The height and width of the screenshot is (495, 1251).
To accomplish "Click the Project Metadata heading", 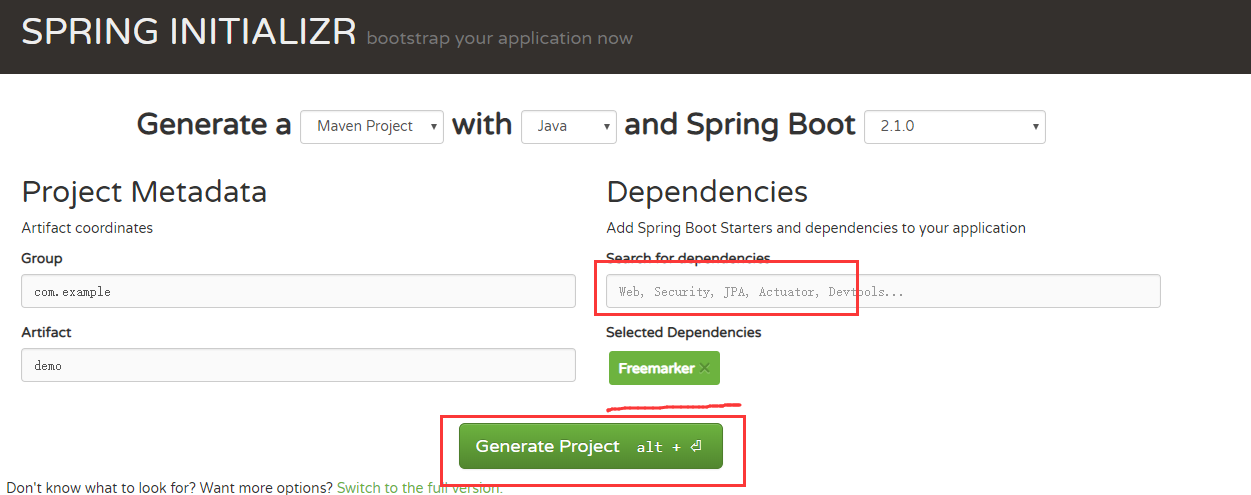I will tap(144, 191).
